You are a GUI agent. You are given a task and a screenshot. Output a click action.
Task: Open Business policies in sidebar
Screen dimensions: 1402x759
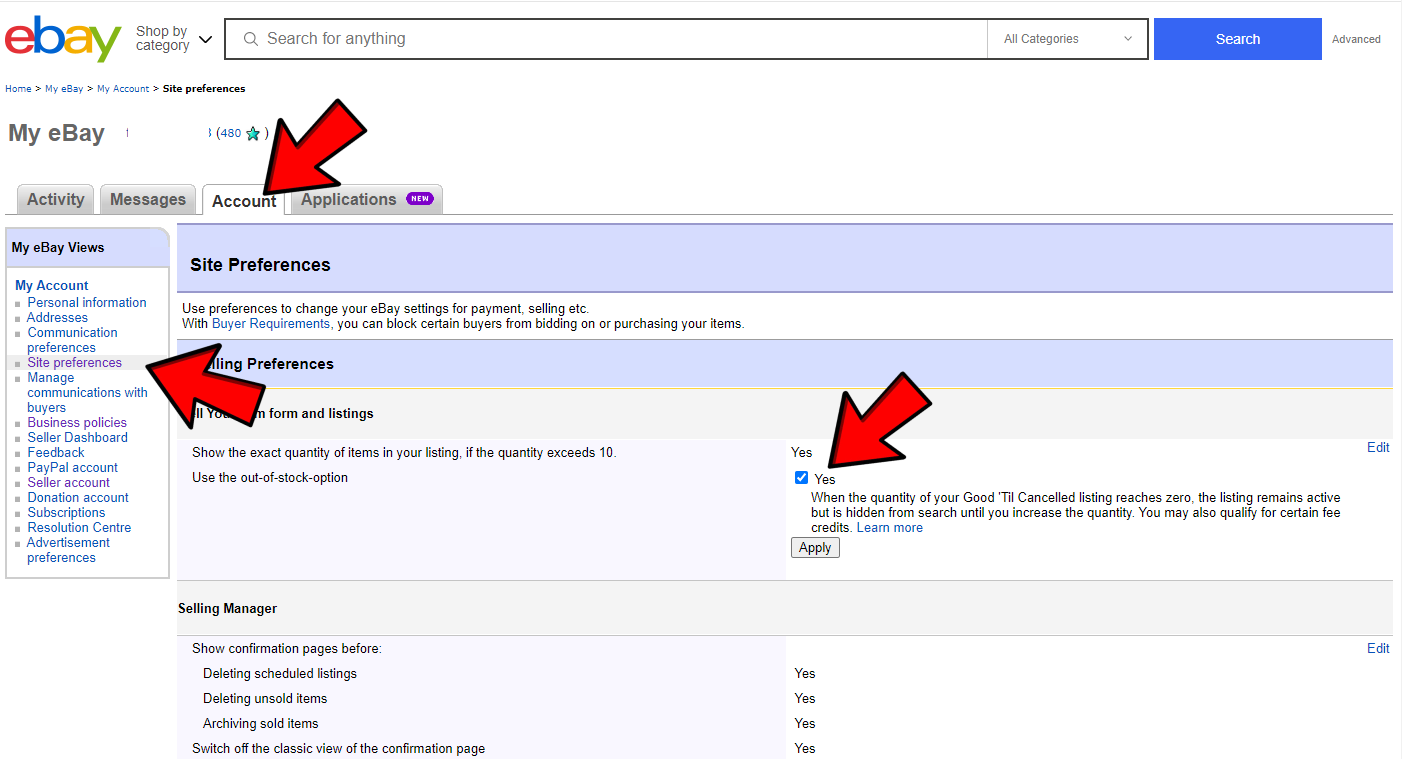coord(77,422)
